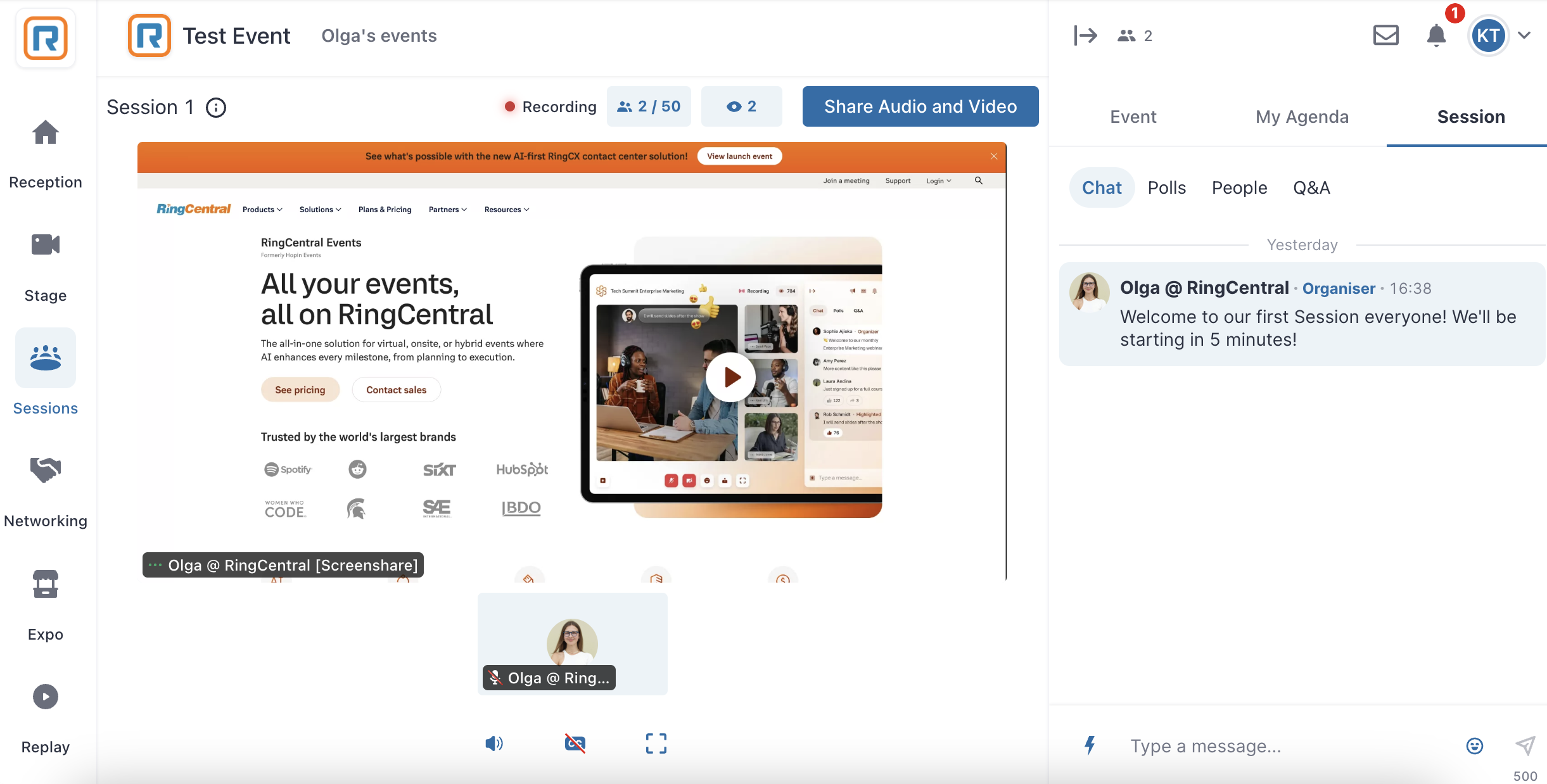Click search magnifier in shared page
This screenshot has height=784, width=1547.
click(x=979, y=180)
